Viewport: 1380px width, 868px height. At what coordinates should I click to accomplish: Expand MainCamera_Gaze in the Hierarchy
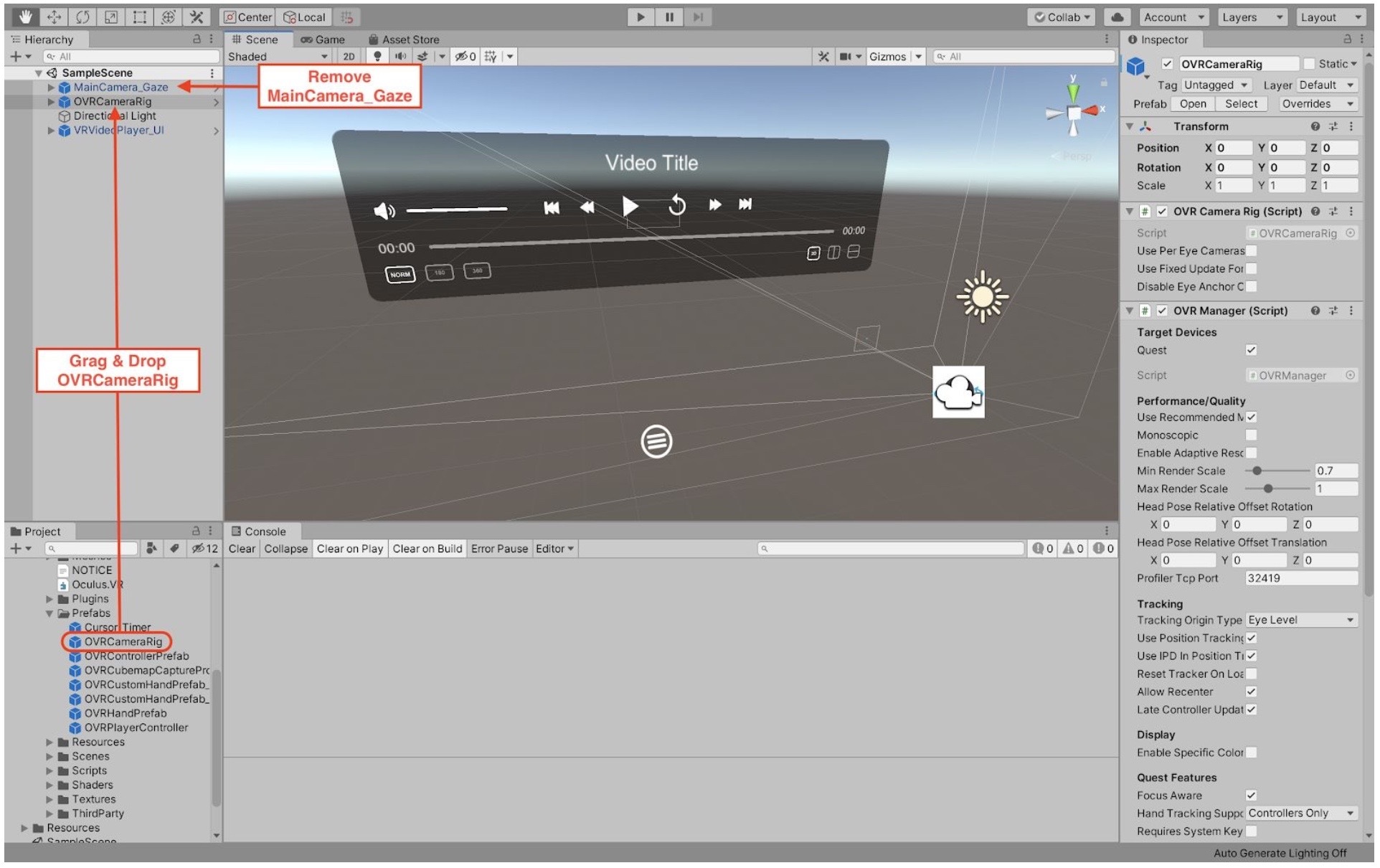point(51,88)
